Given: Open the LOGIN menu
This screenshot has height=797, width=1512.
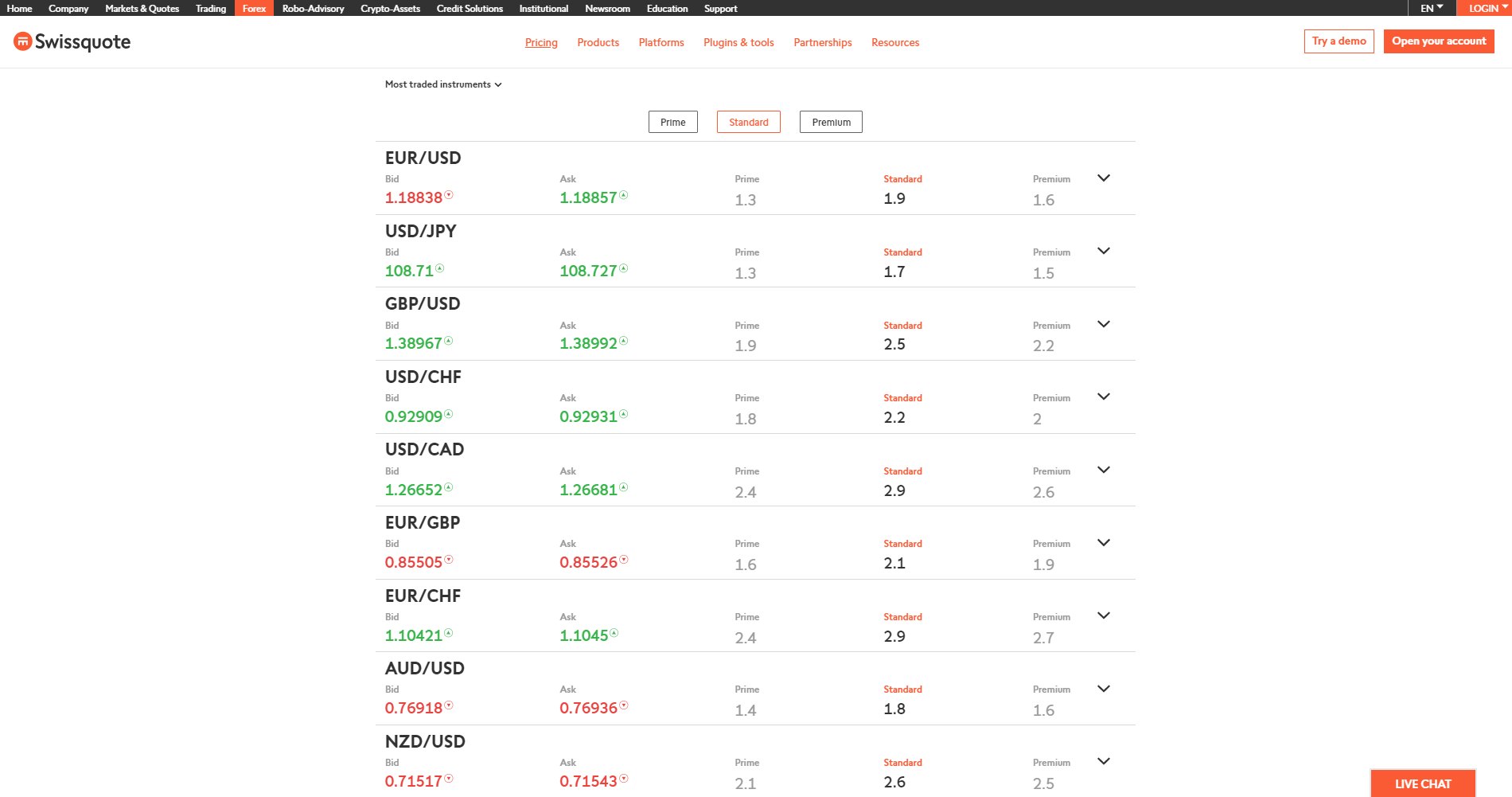Looking at the screenshot, I should (x=1484, y=8).
